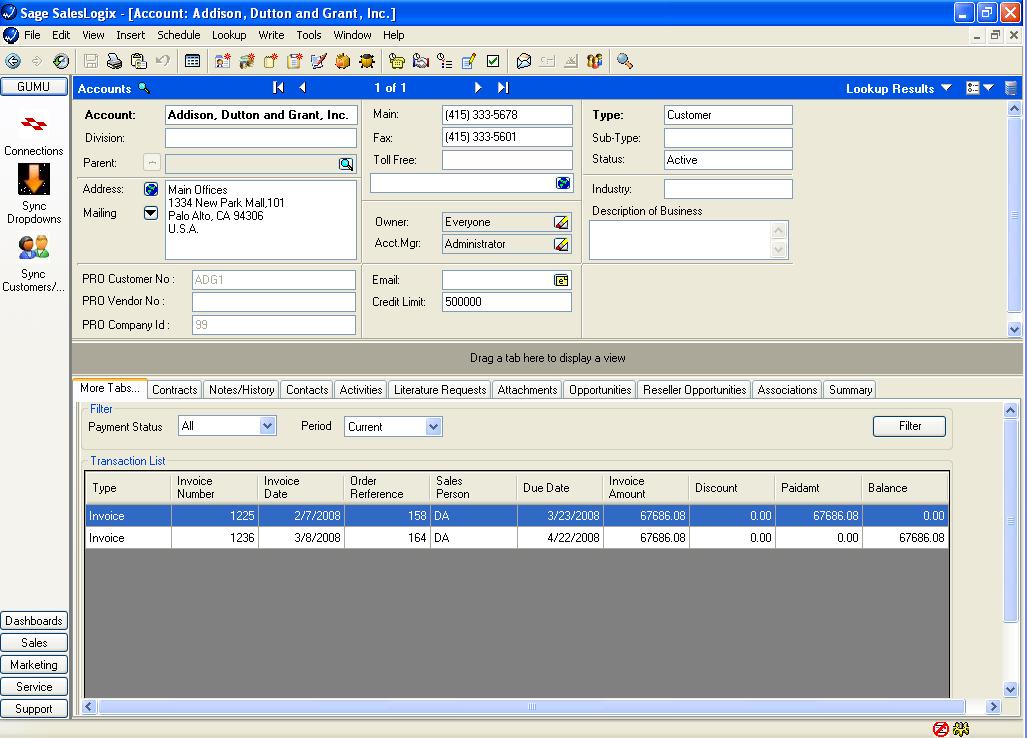
Task: Schedule a To-Do via list icon
Action: coord(445,62)
